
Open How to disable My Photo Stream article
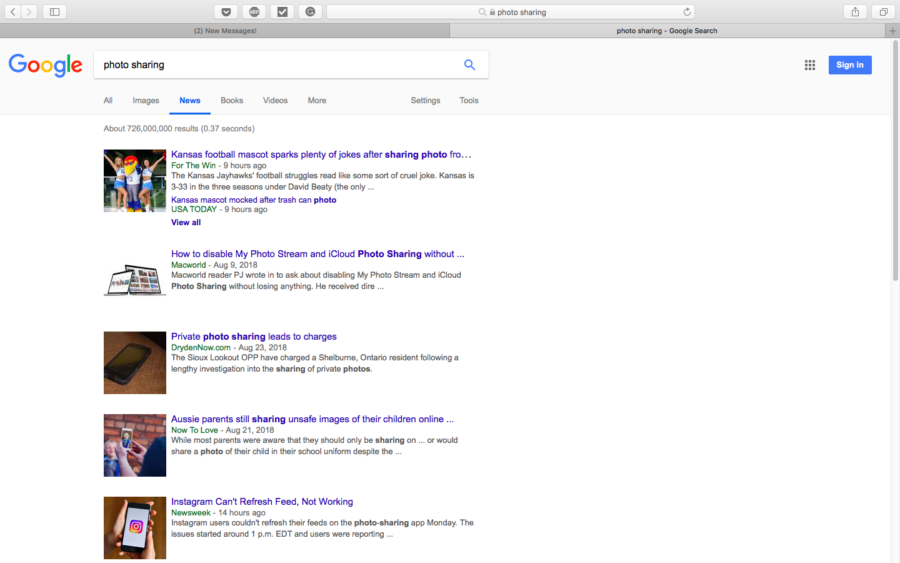click(317, 254)
